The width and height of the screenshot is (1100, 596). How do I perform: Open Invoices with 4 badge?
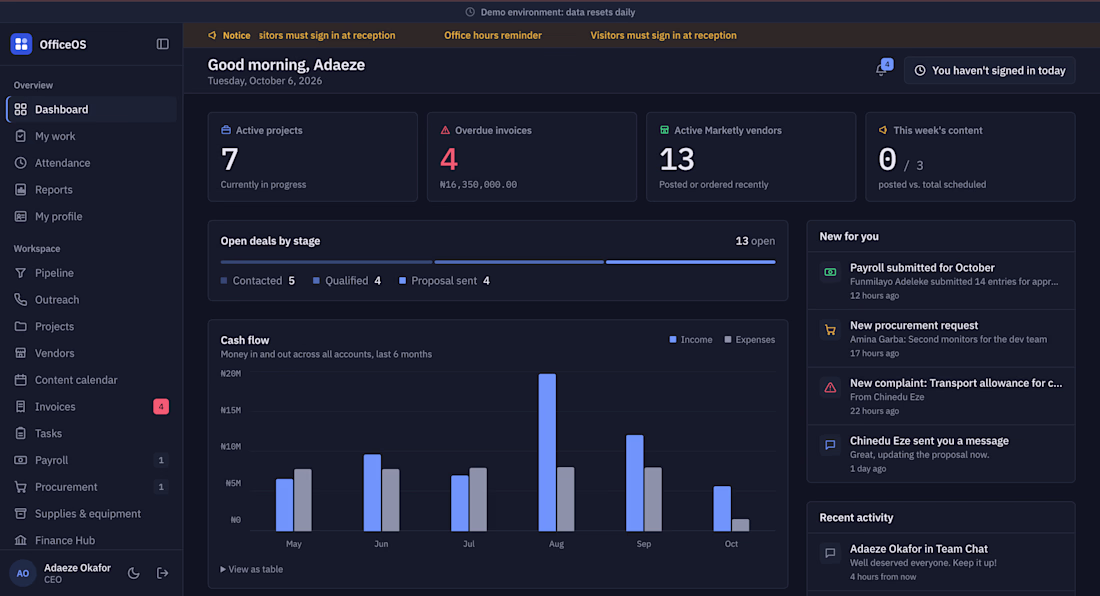coord(92,407)
